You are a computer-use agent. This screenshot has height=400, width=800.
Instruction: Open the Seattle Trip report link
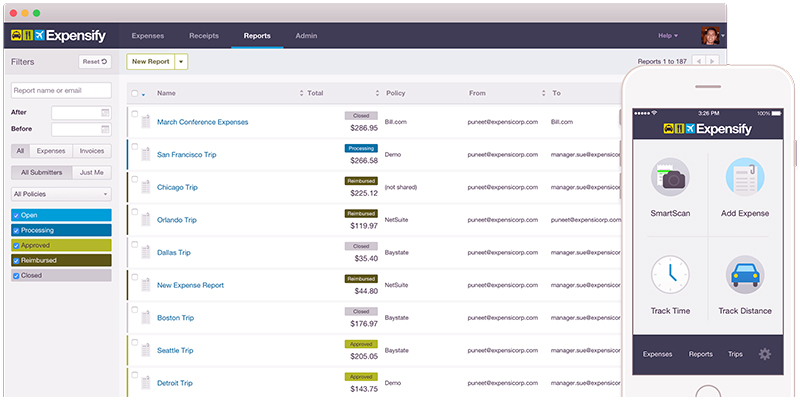(x=175, y=351)
